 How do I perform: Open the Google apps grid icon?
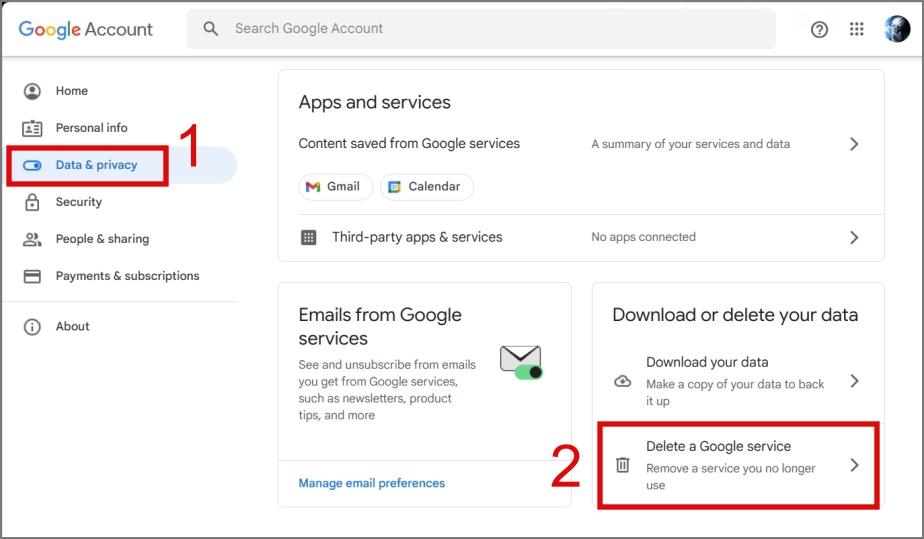click(856, 29)
